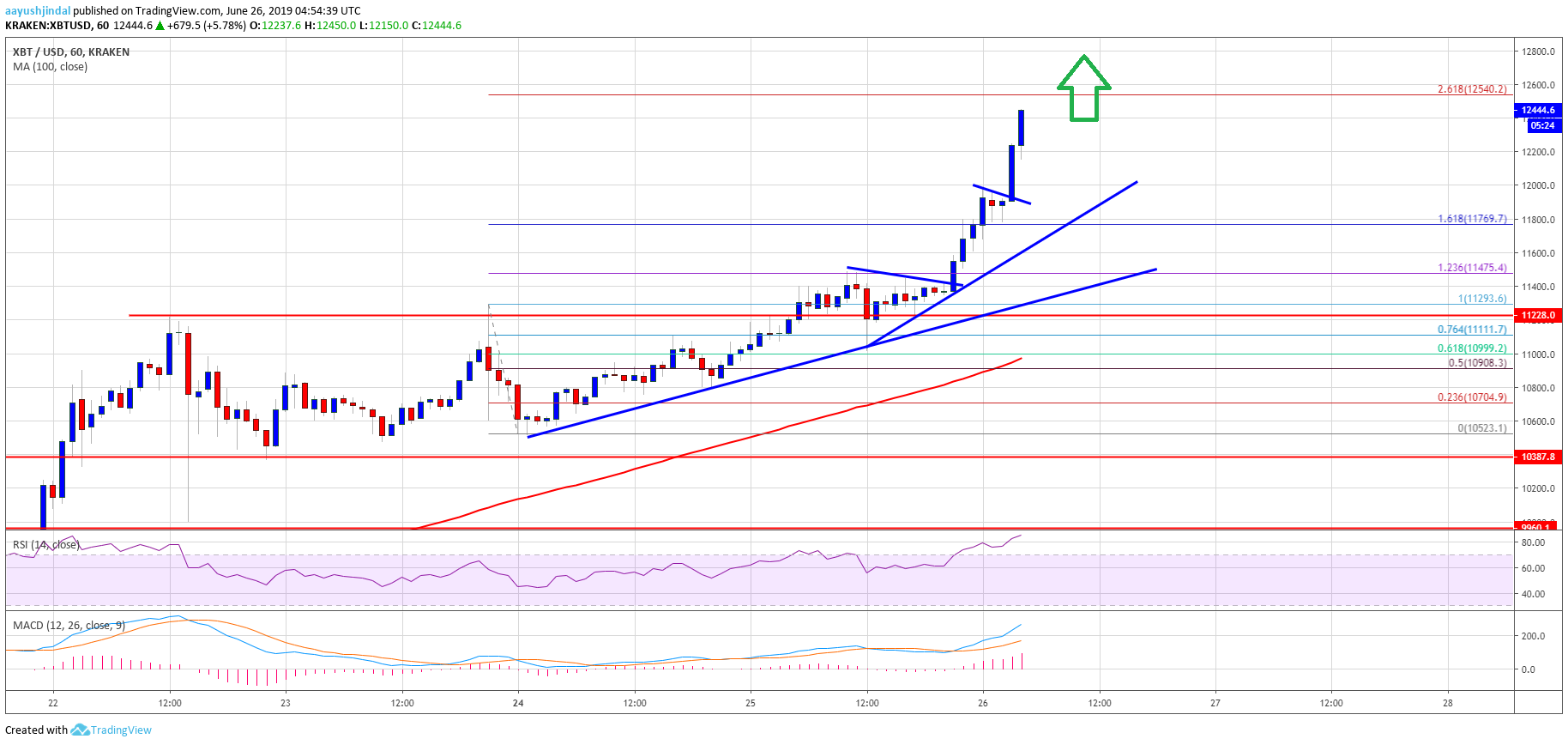The image size is (1568, 745).
Task: Select the blue 12444.6 current price tag
Action: (x=1539, y=110)
